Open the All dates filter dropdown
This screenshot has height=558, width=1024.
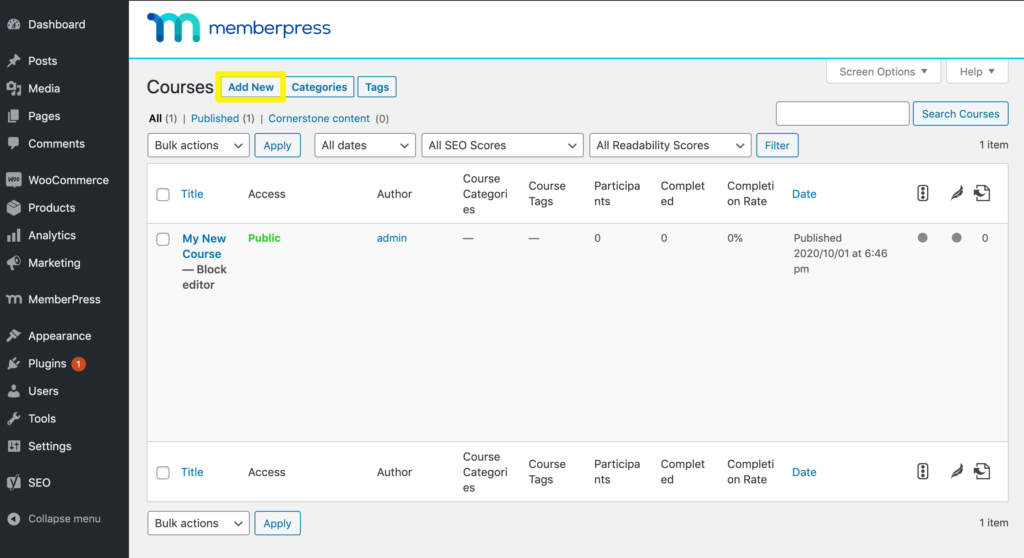point(365,145)
